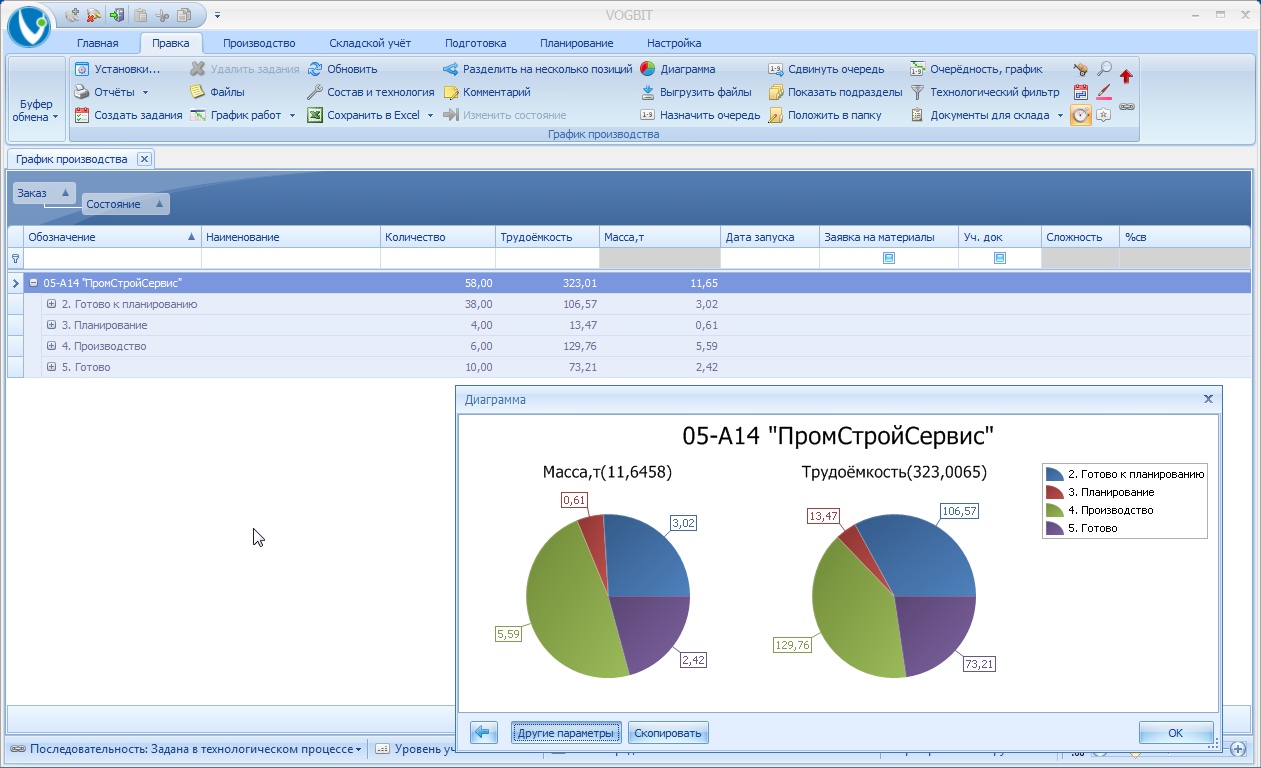Go back with the dialog arrow button
The height and width of the screenshot is (768, 1261).
click(x=484, y=733)
